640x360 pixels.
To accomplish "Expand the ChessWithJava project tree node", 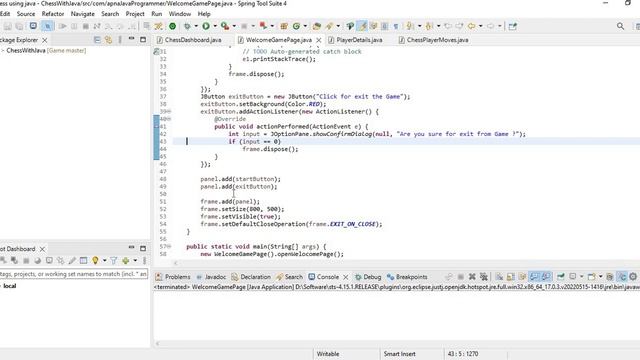I will (x=2, y=51).
